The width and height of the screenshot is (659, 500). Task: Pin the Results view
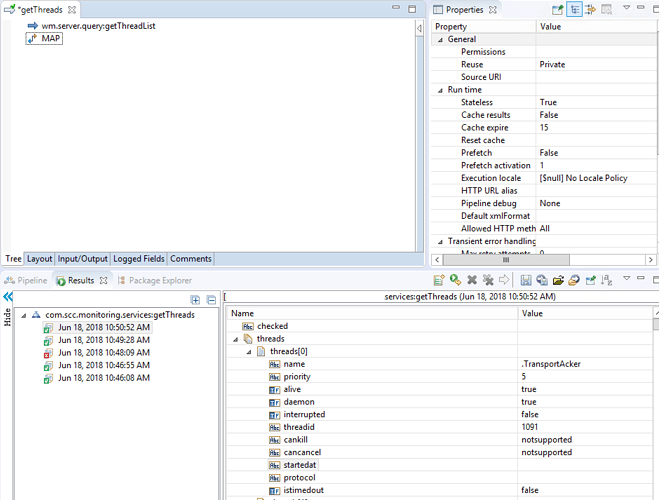pos(590,280)
